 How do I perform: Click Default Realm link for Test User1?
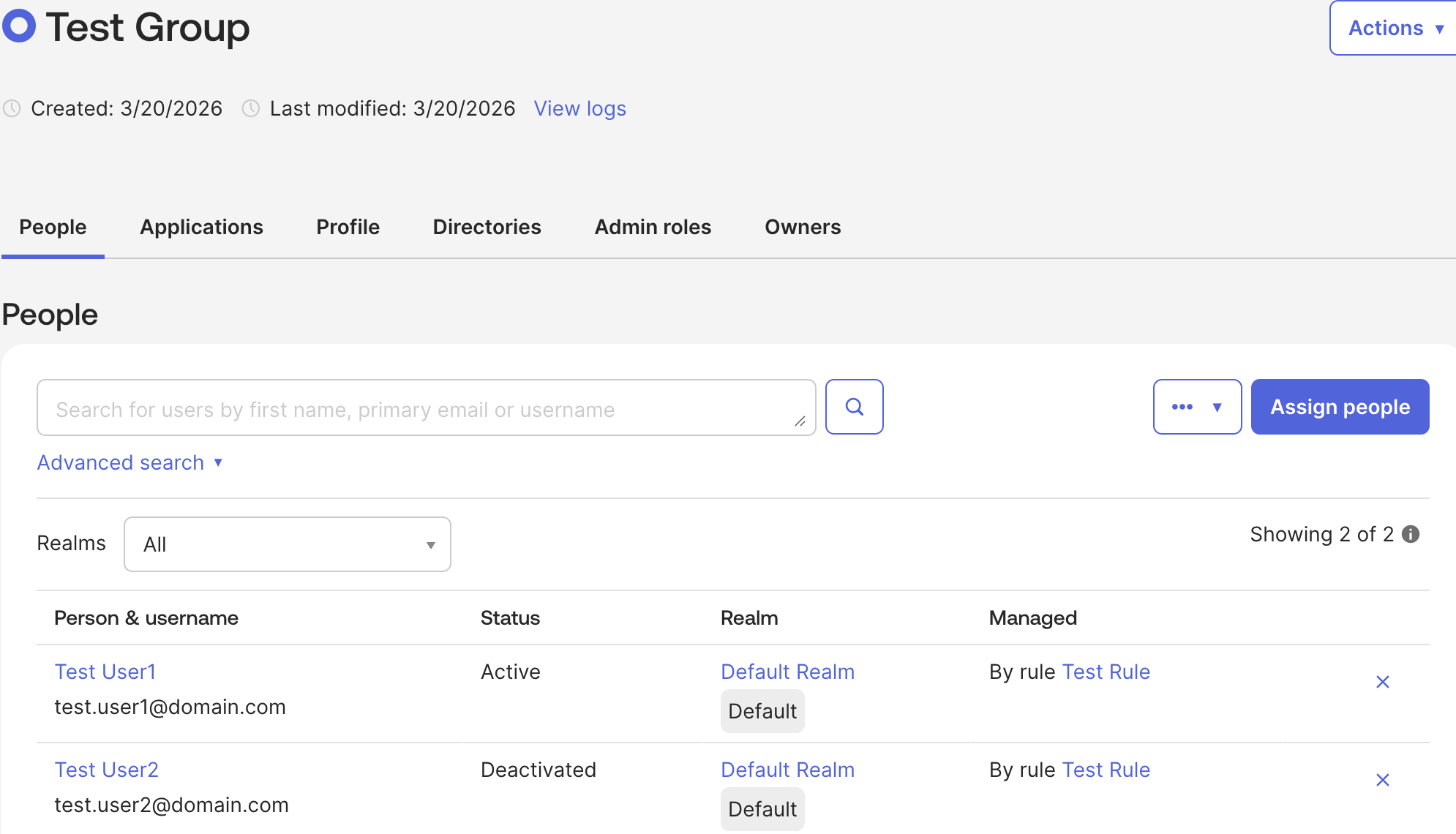pos(787,672)
